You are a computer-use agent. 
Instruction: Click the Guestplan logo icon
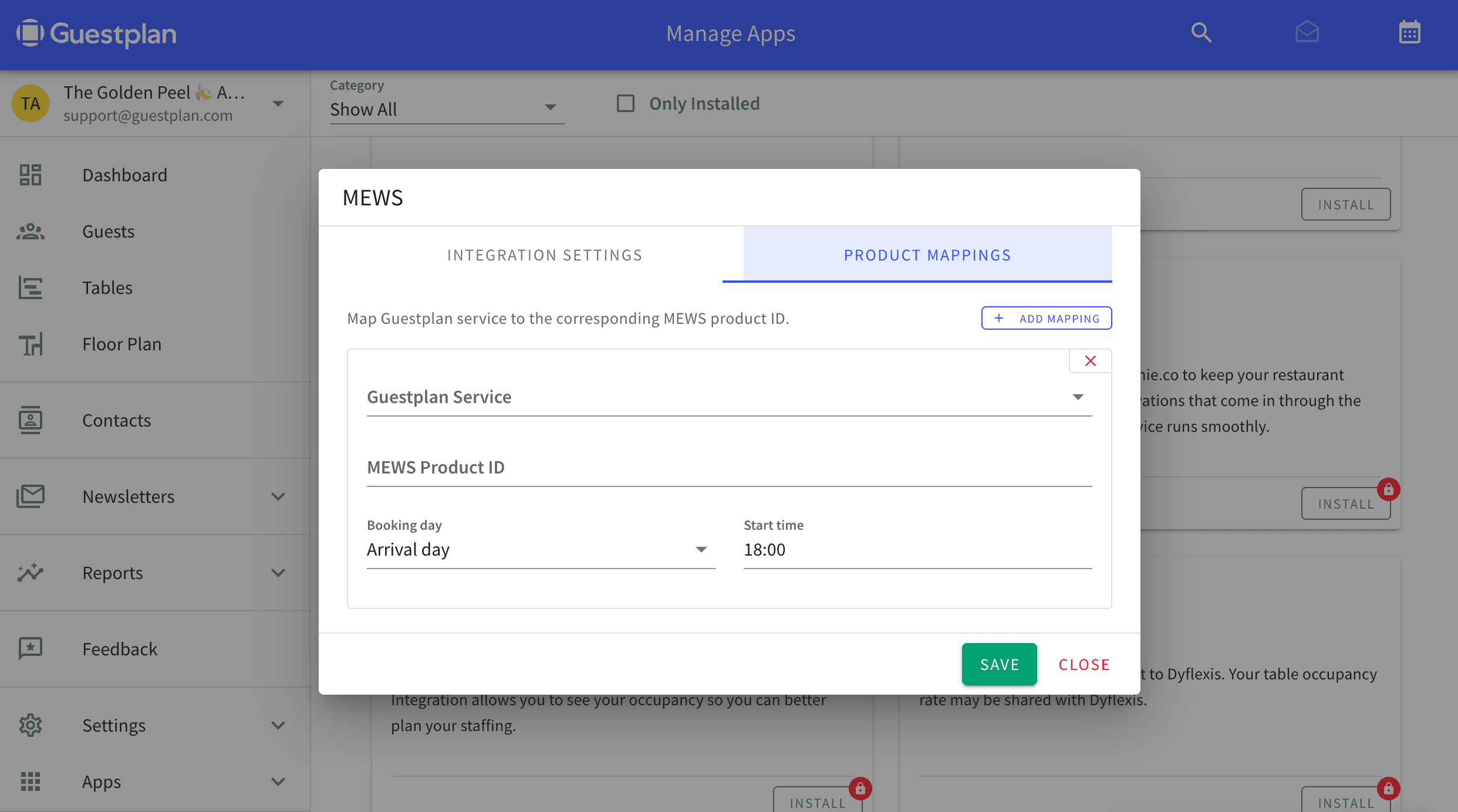(x=30, y=33)
